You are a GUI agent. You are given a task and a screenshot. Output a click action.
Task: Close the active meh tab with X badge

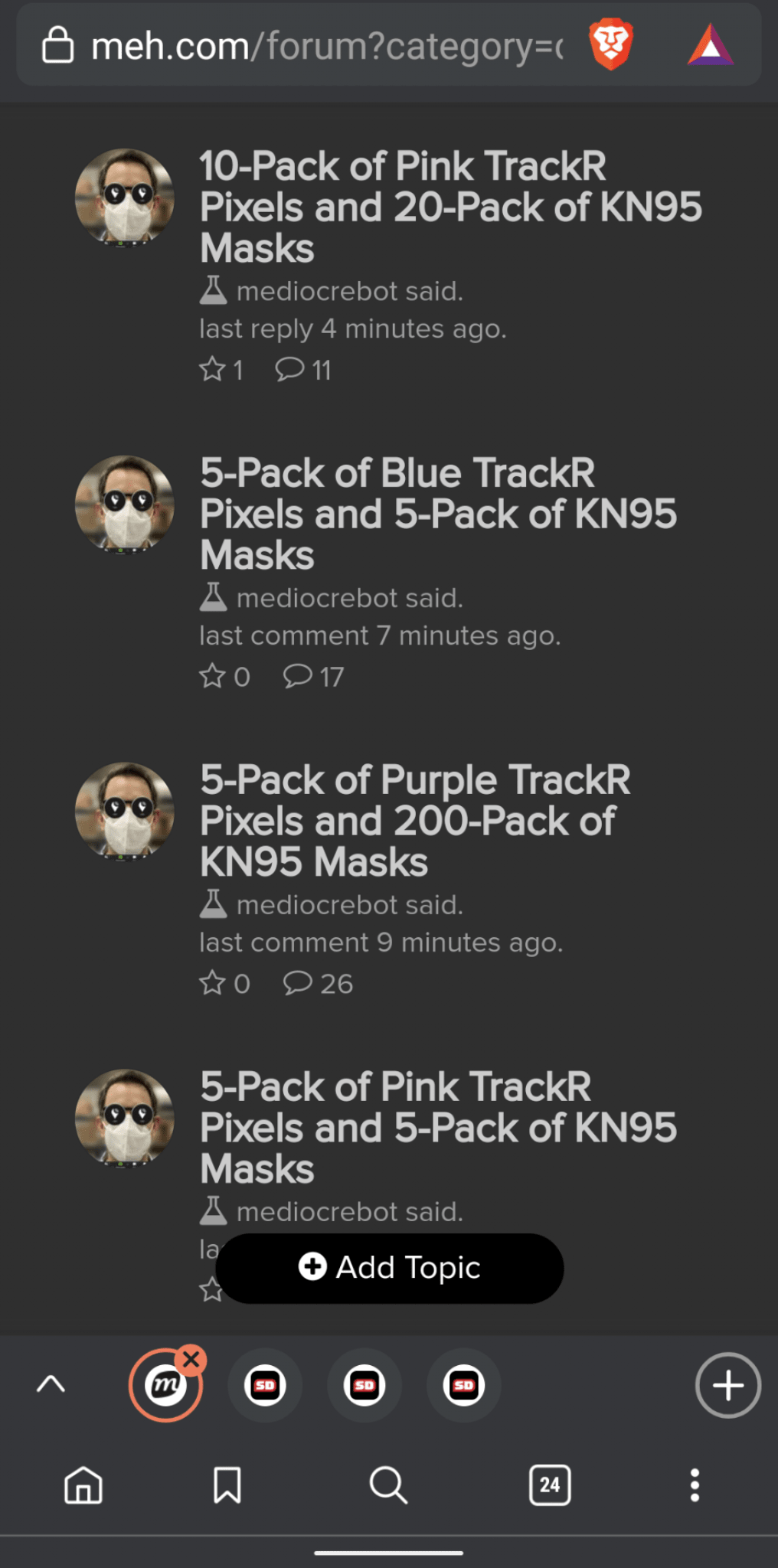191,1359
